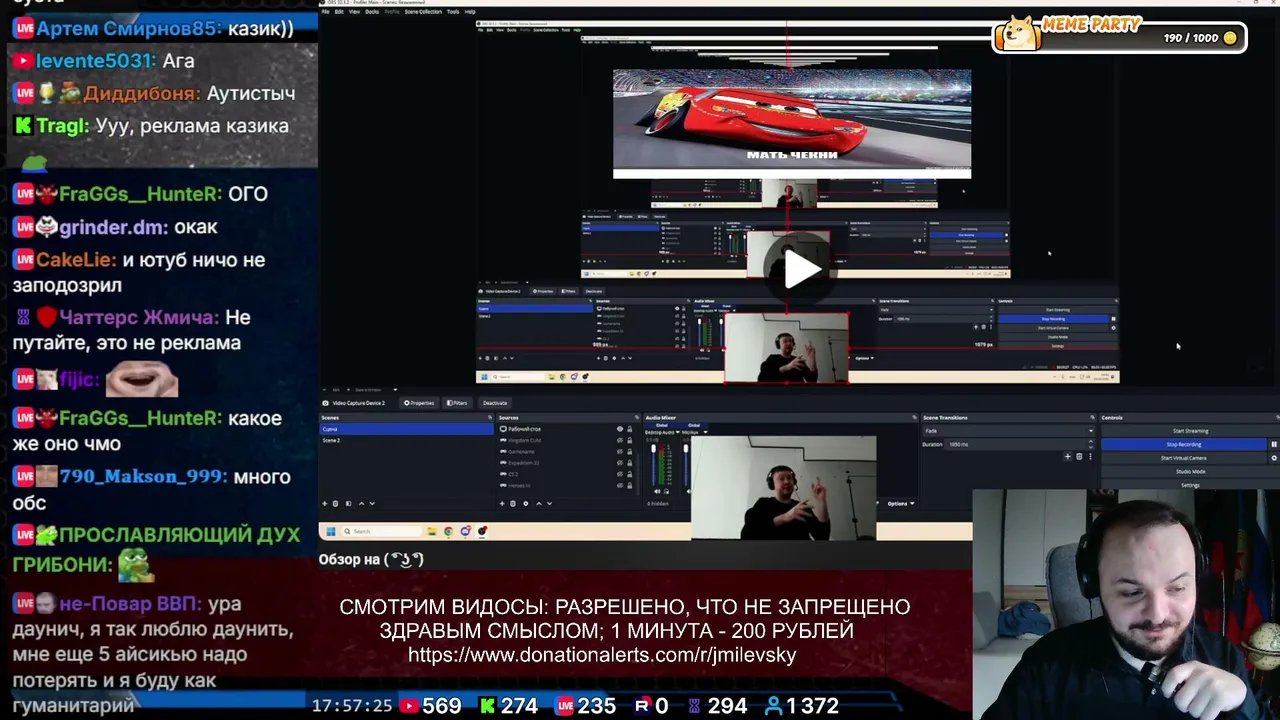Select Сцена in the outermost OBS Scenes list
Screen dimensions: 1280x720
coord(406,429)
